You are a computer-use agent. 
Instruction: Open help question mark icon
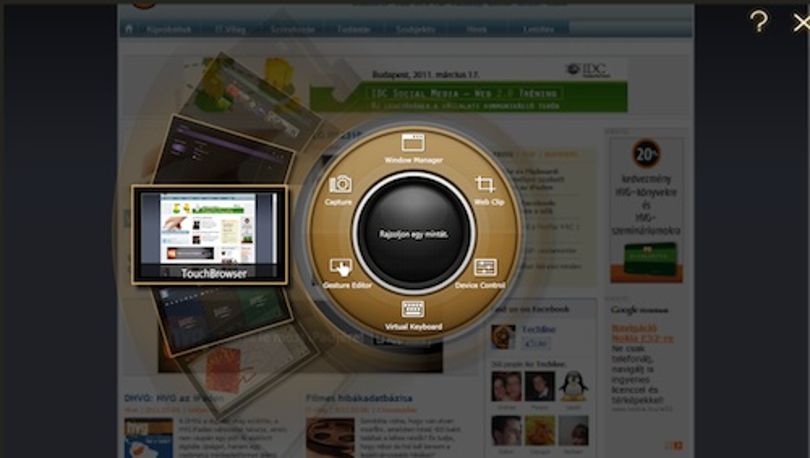click(759, 22)
